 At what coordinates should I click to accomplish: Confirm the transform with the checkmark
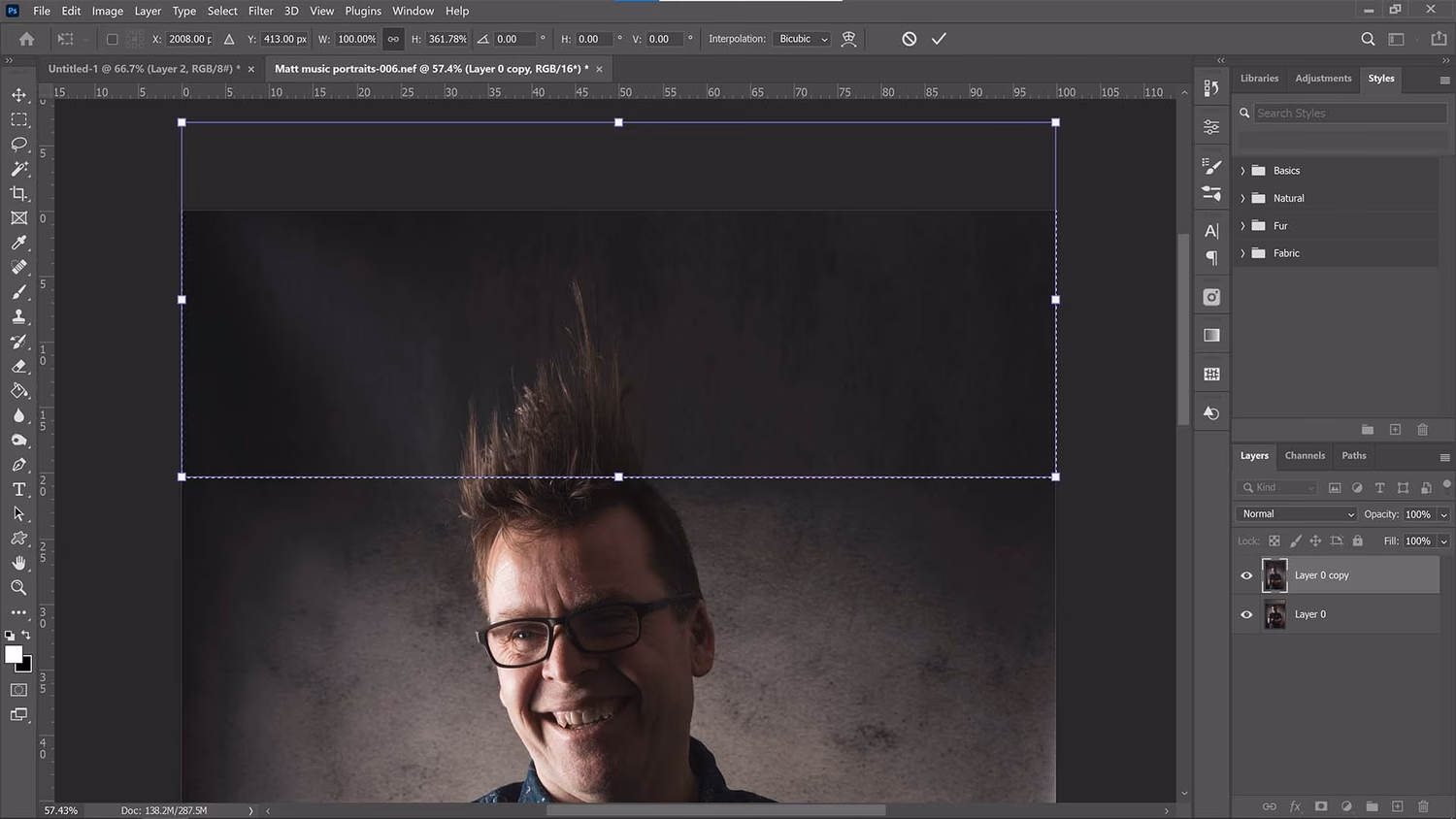coord(938,39)
